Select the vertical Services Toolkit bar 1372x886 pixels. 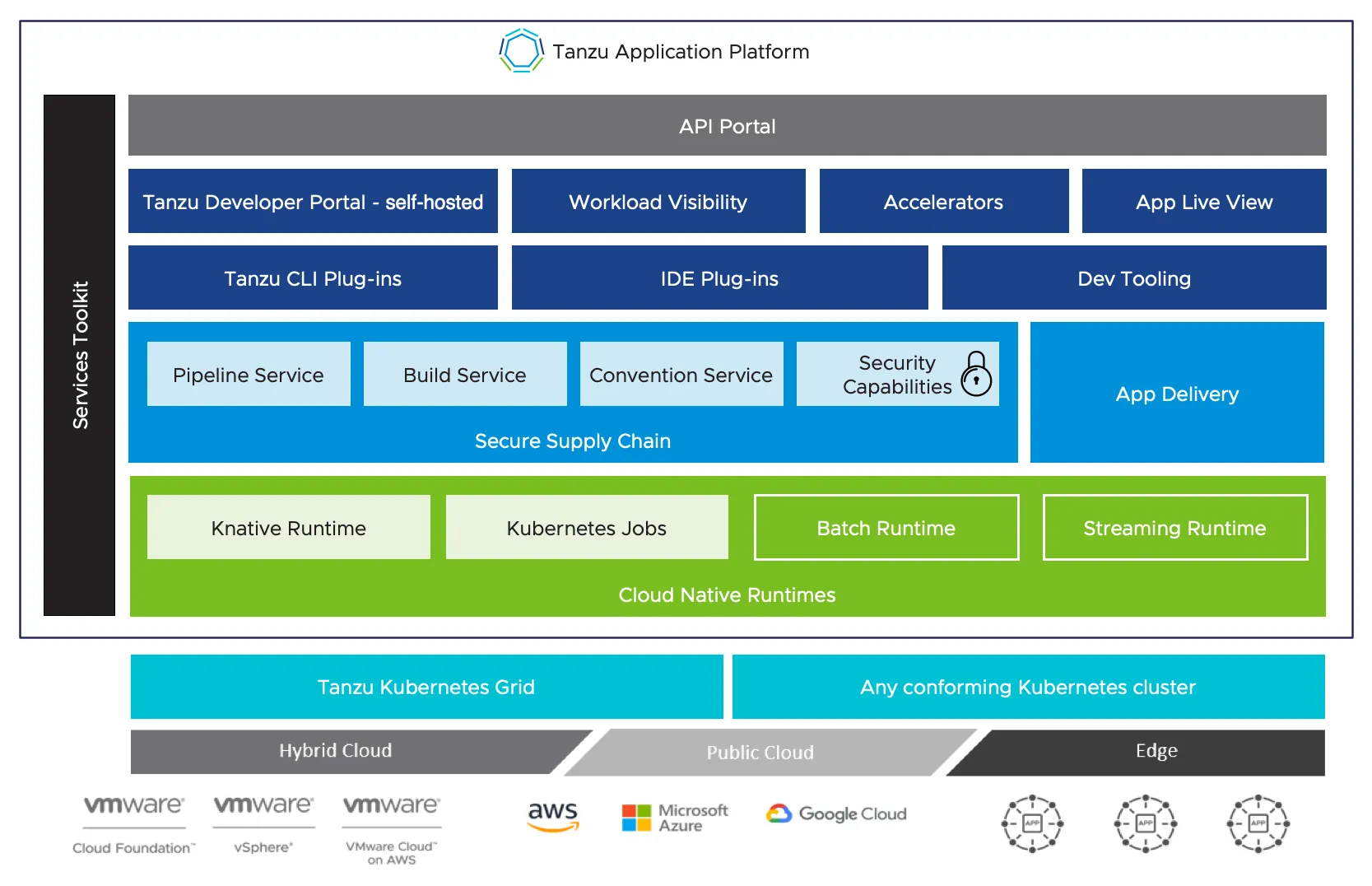tap(79, 355)
